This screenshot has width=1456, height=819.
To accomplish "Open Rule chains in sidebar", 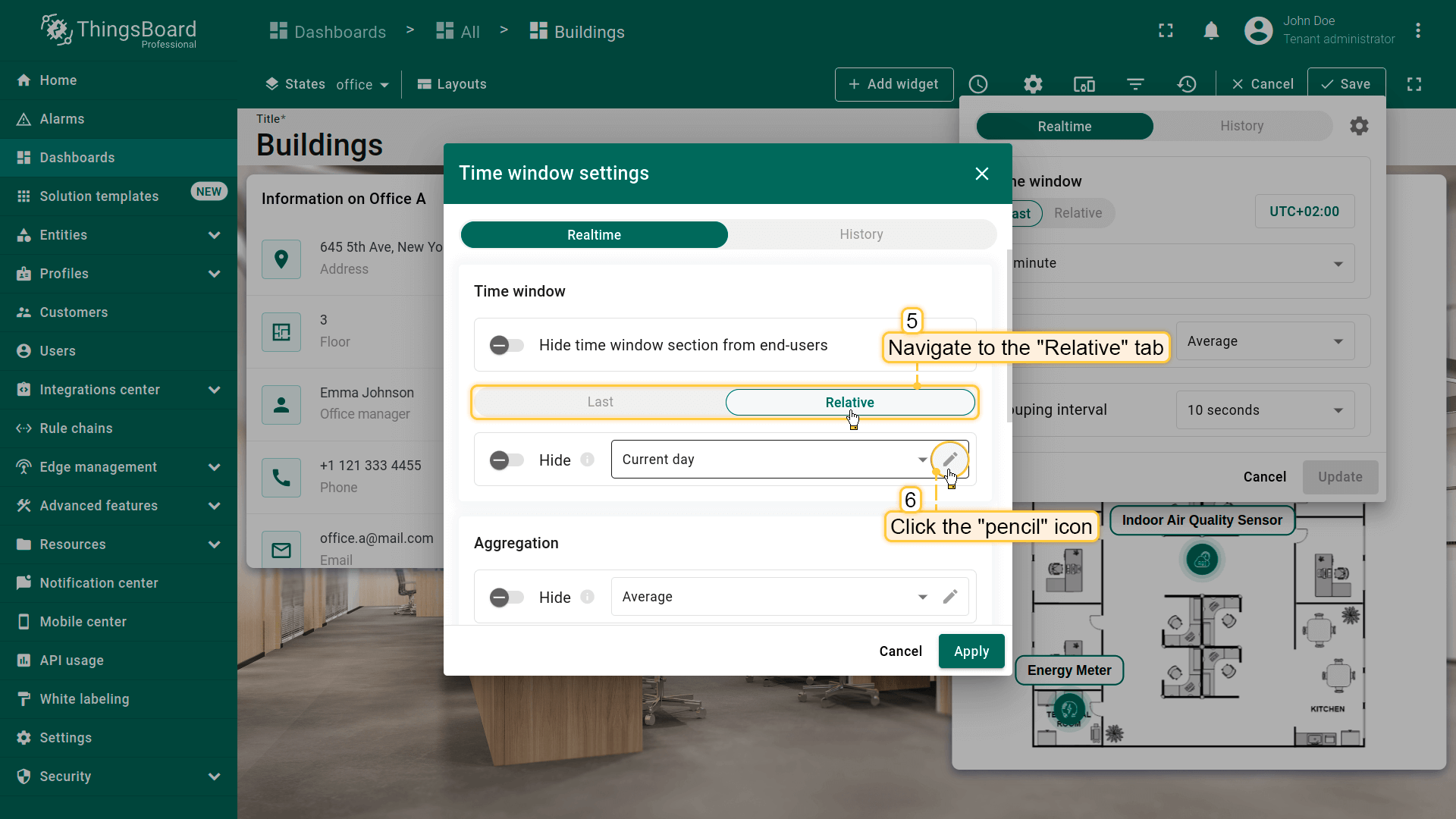I will click(76, 428).
